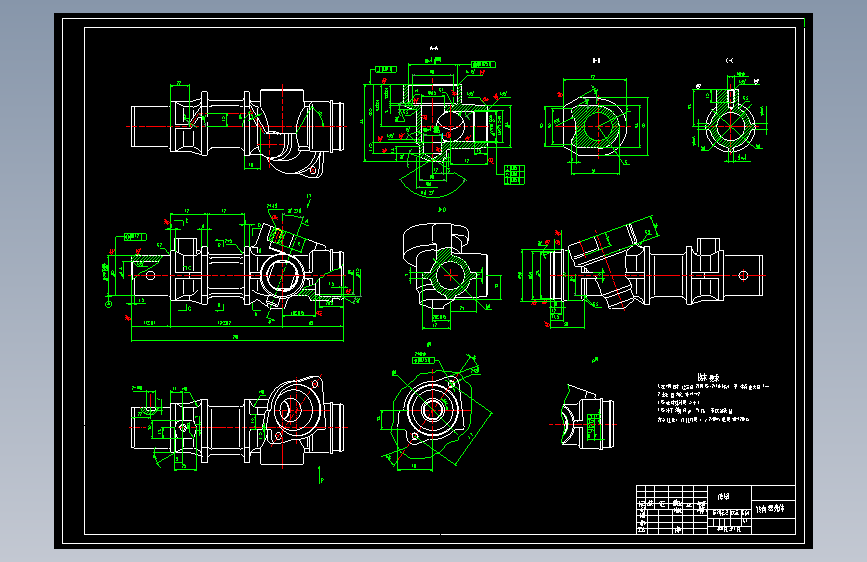Click the technical requirements notes block
867x562 pixels.
point(712,398)
